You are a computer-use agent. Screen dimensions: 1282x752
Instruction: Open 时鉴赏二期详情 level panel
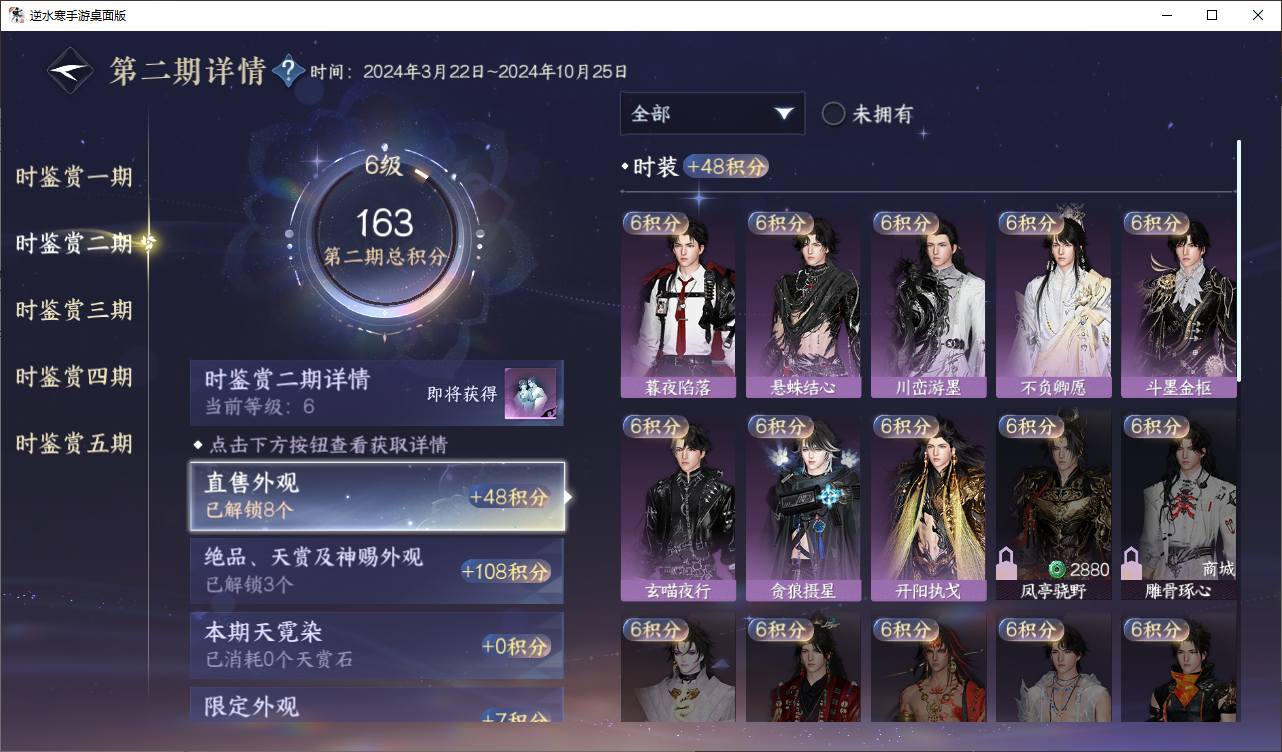pos(377,393)
